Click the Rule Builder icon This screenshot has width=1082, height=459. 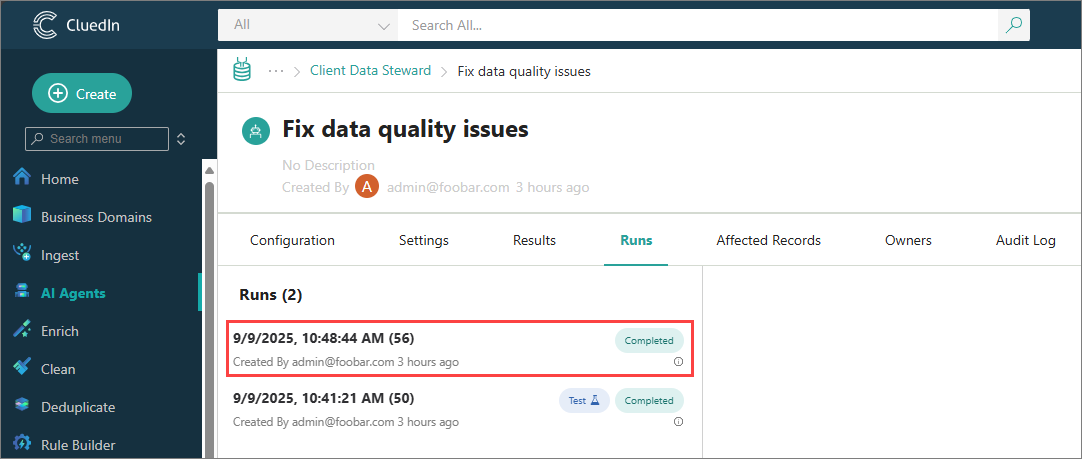[x=22, y=444]
